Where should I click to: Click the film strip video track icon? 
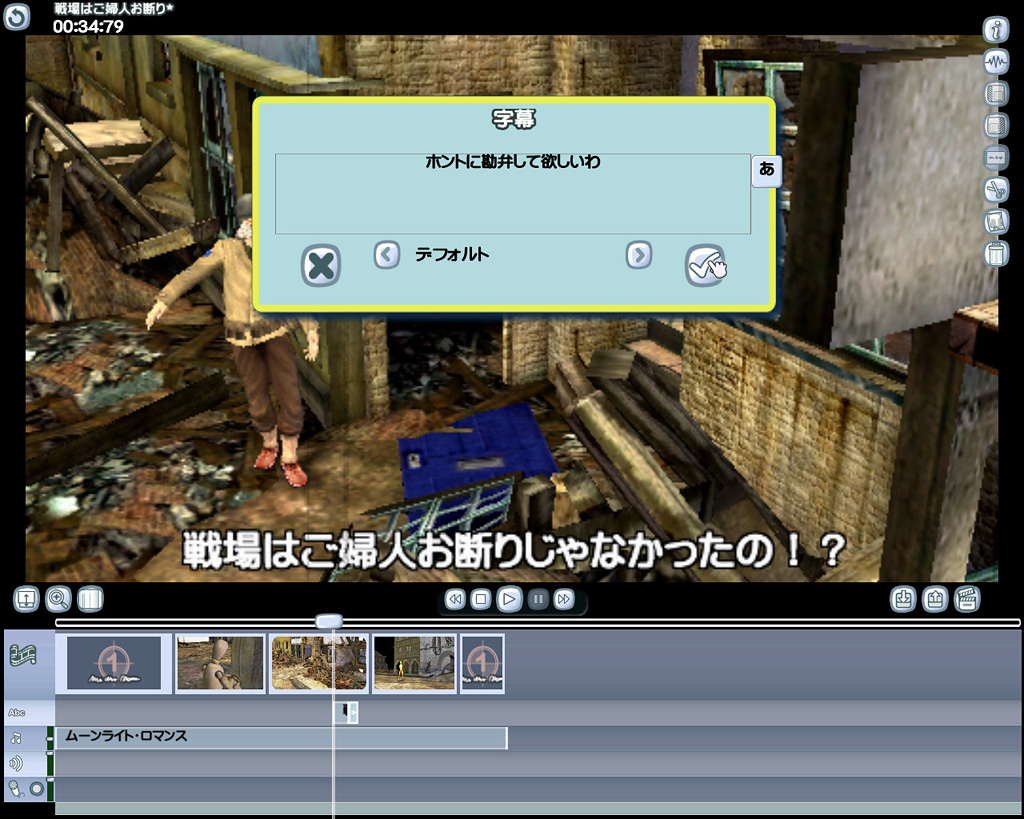click(23, 655)
